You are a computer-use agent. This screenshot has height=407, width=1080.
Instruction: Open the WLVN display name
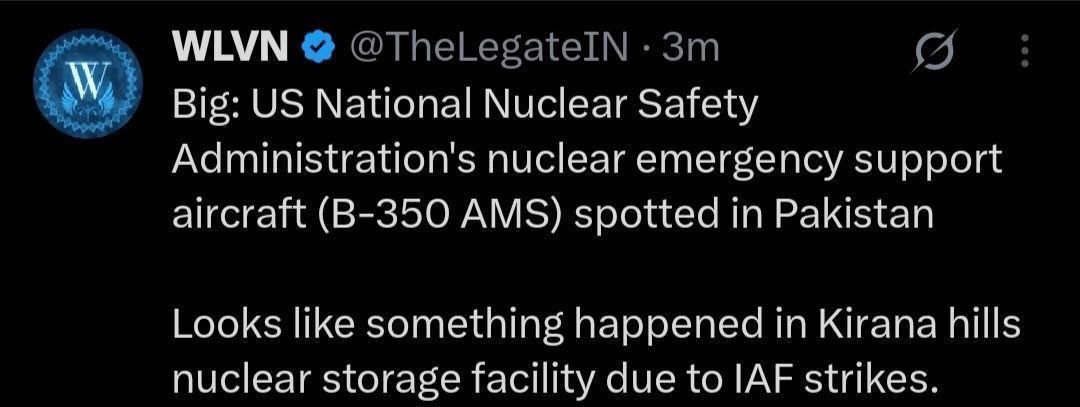coord(230,49)
